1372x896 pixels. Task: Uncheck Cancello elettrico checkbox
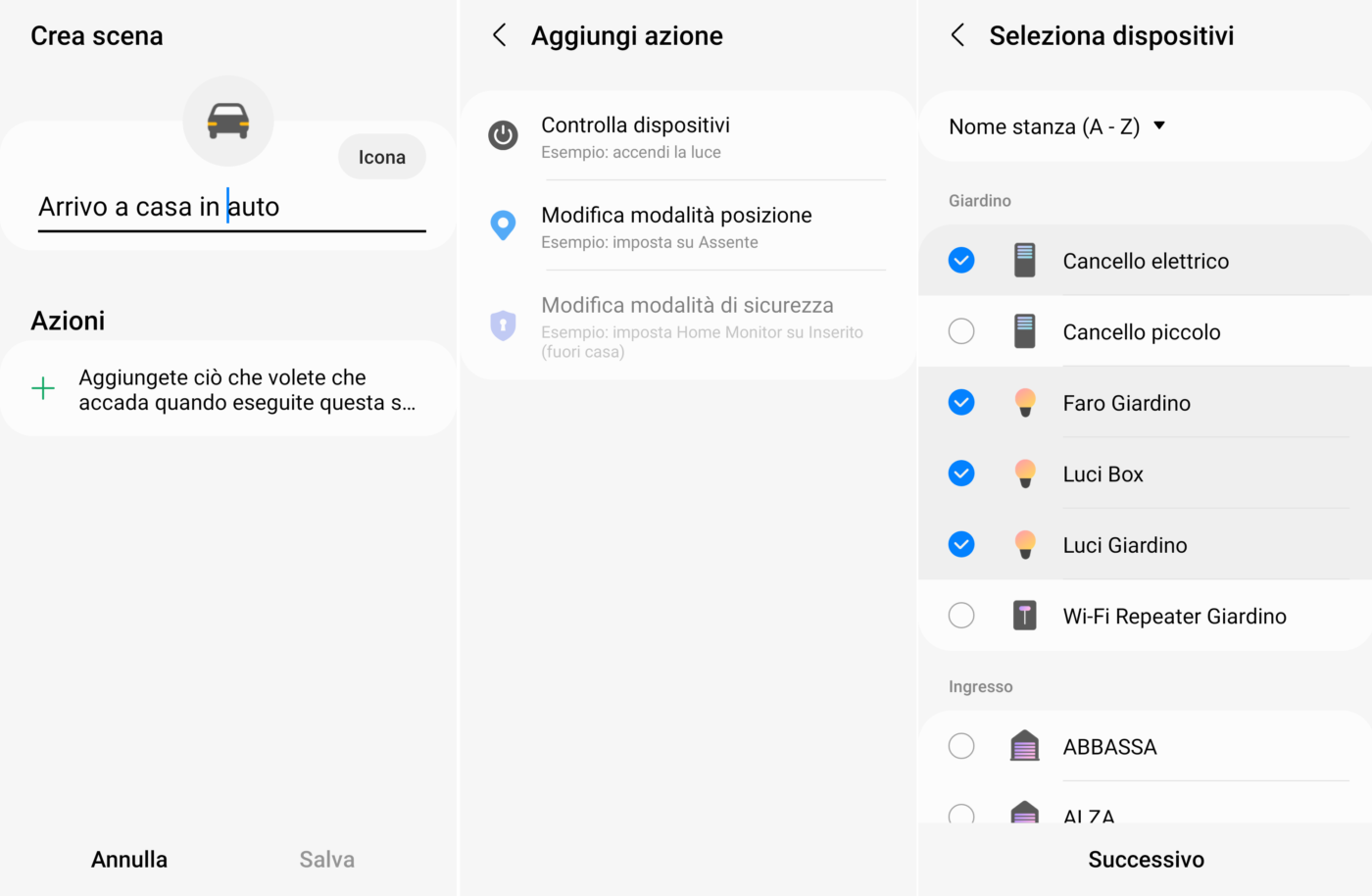click(961, 261)
